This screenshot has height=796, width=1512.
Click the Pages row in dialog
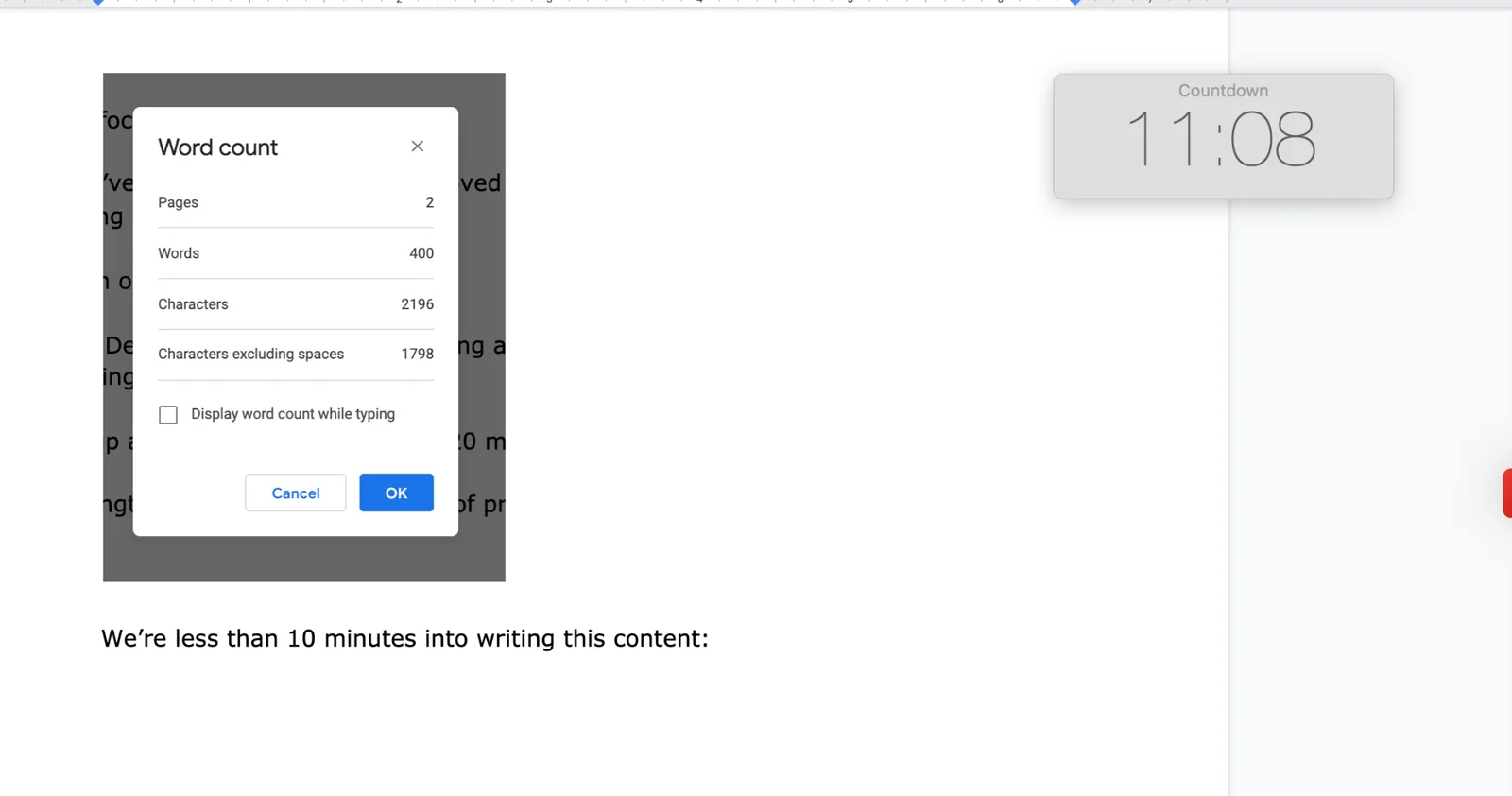click(x=296, y=202)
